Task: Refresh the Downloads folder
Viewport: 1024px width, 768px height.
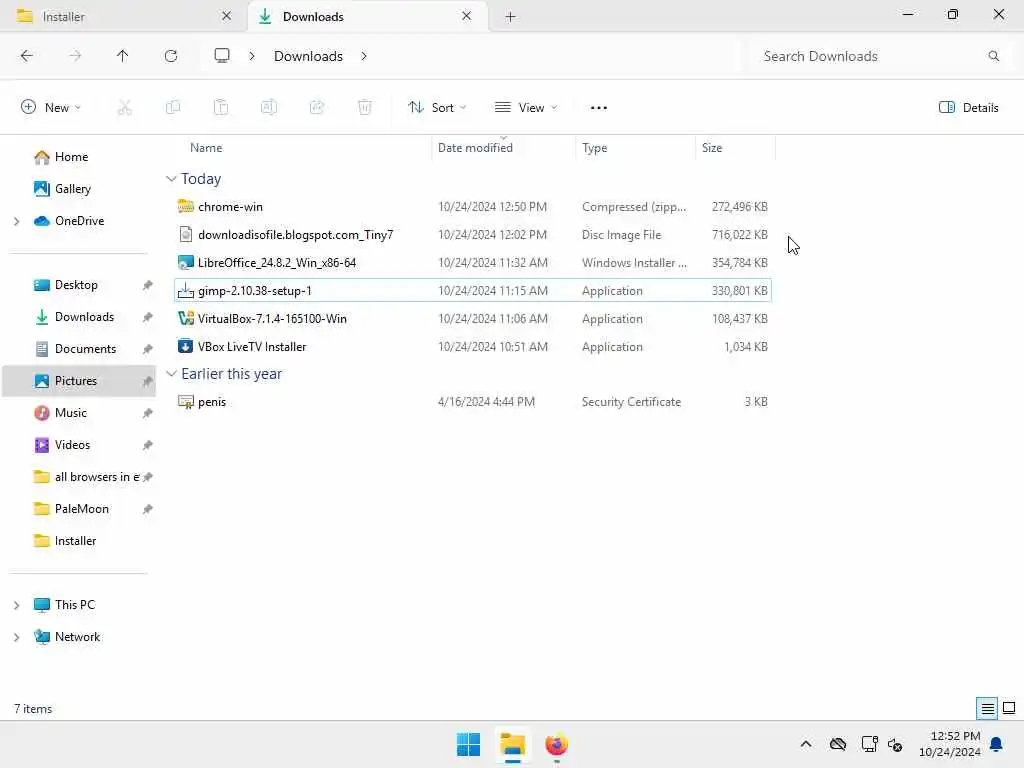Action: 170,56
